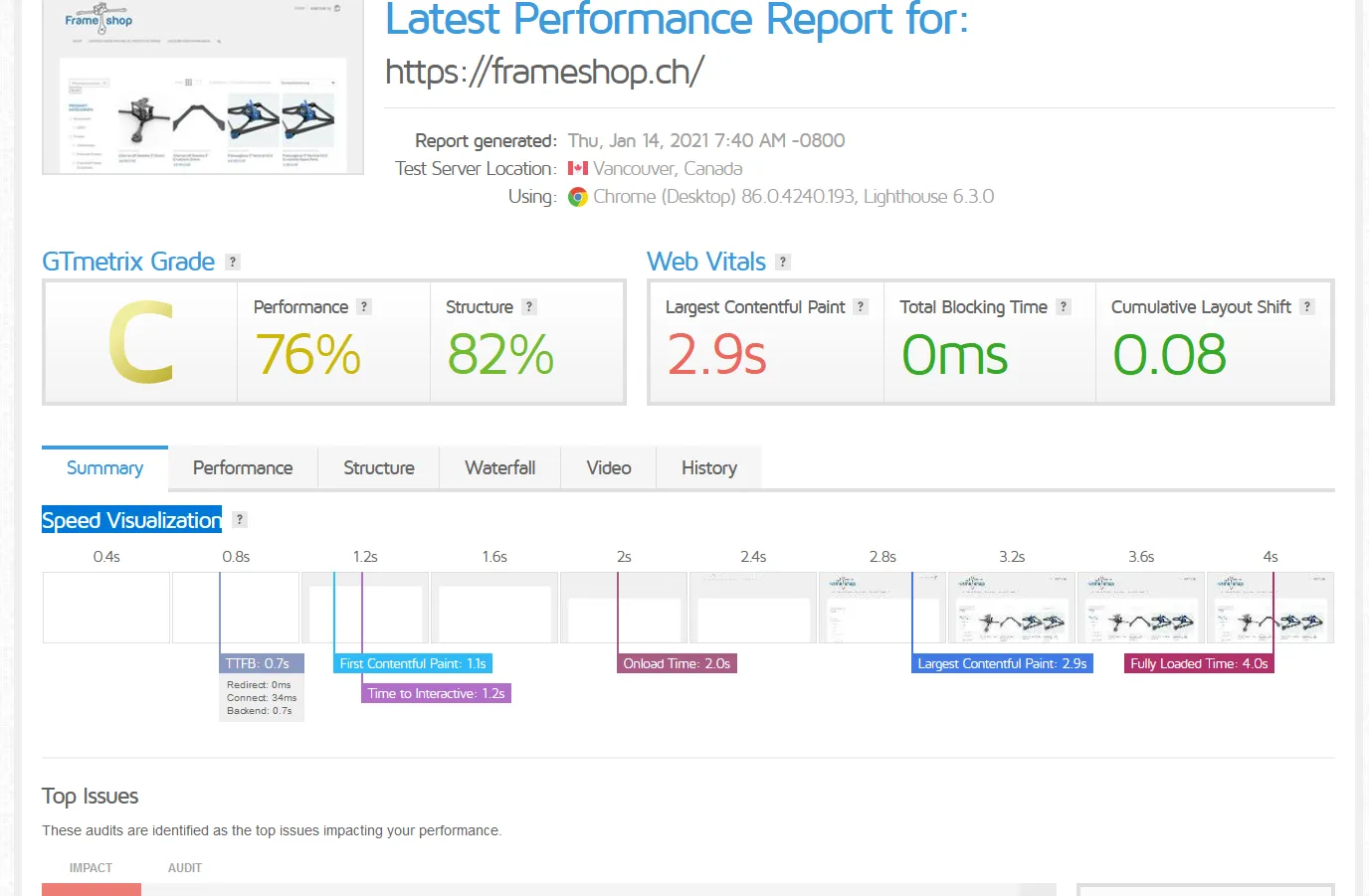This screenshot has width=1369, height=896.
Task: Click the IMPACT column header
Action: 91,868
